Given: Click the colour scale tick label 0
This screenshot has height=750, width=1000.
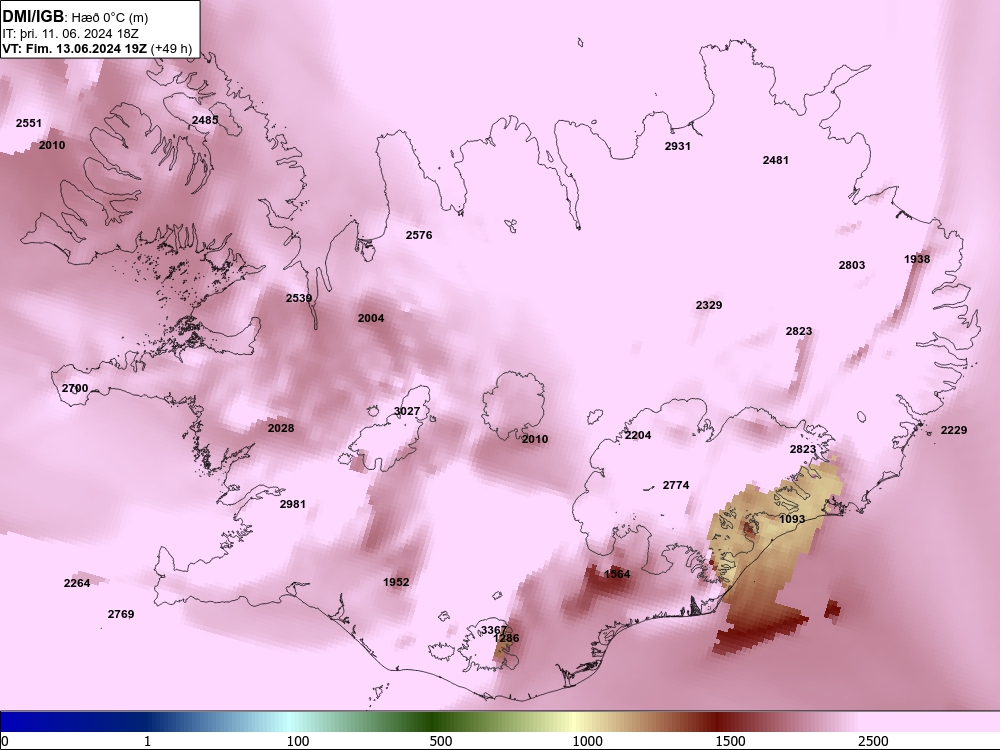Looking at the screenshot, I should (x=5, y=741).
